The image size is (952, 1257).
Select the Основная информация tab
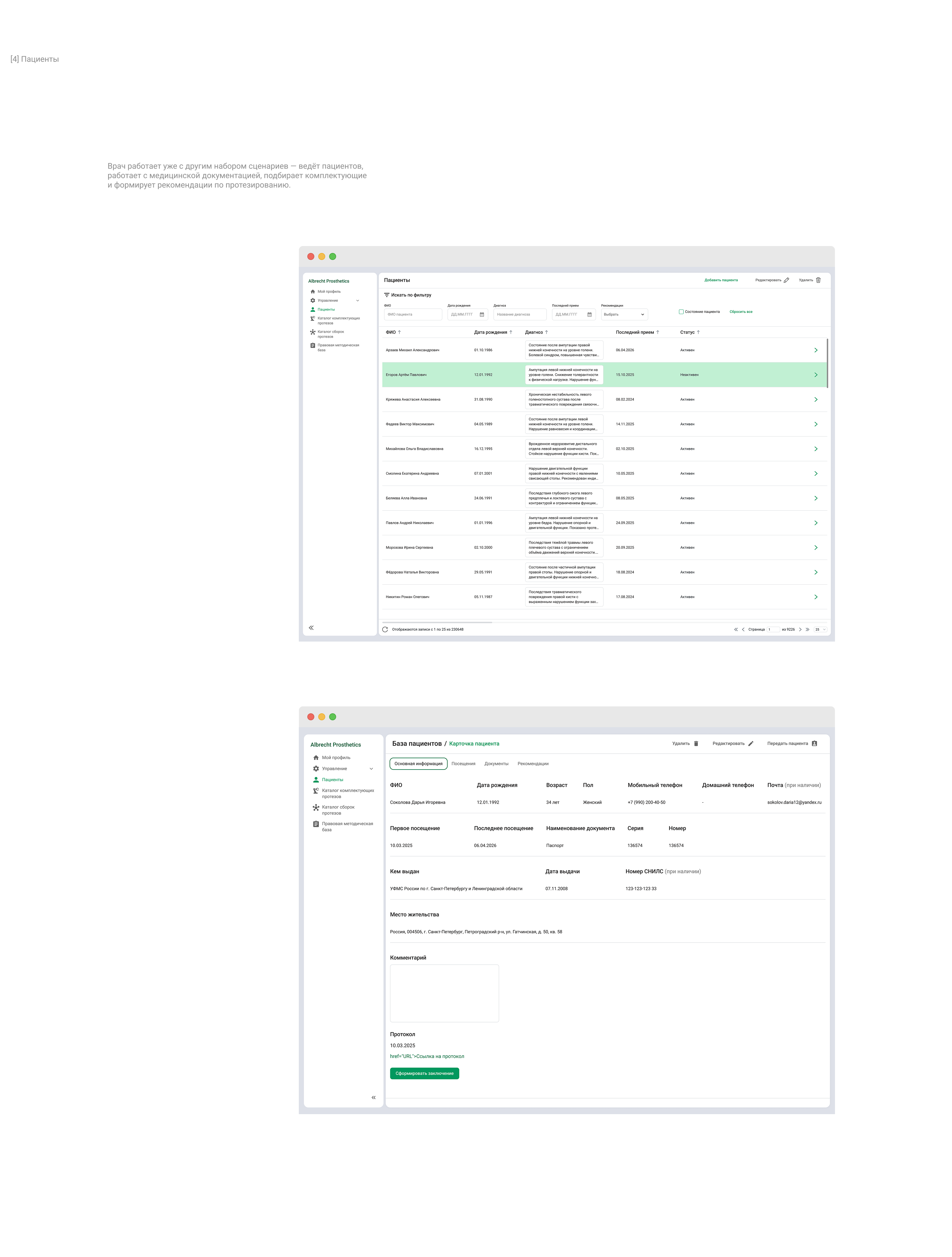click(x=418, y=764)
